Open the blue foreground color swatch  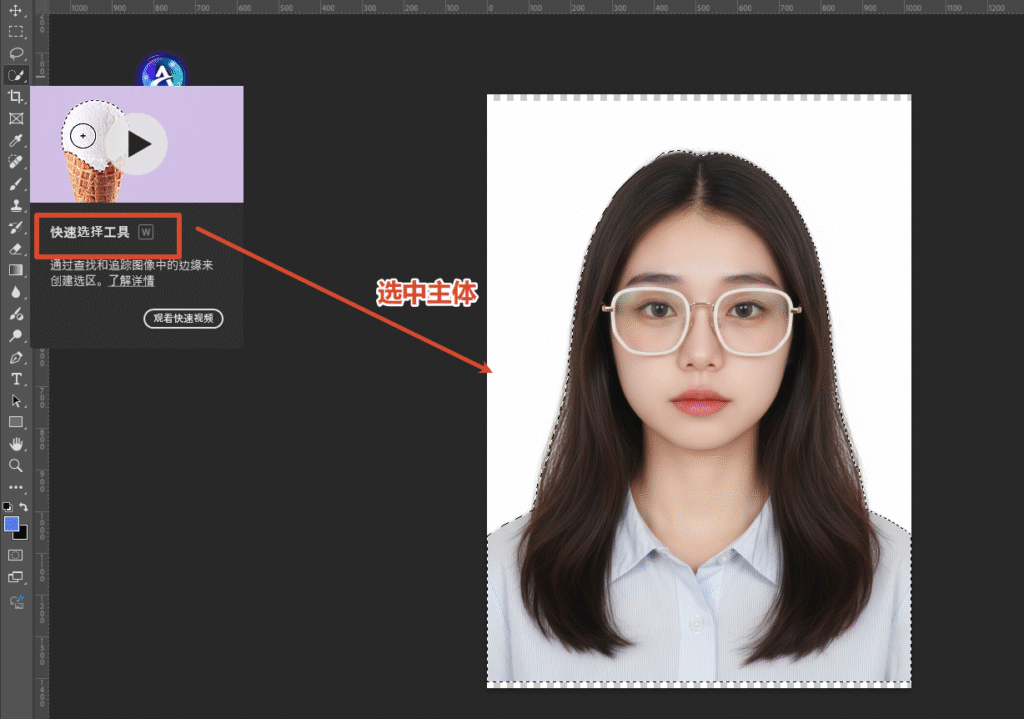click(11, 523)
